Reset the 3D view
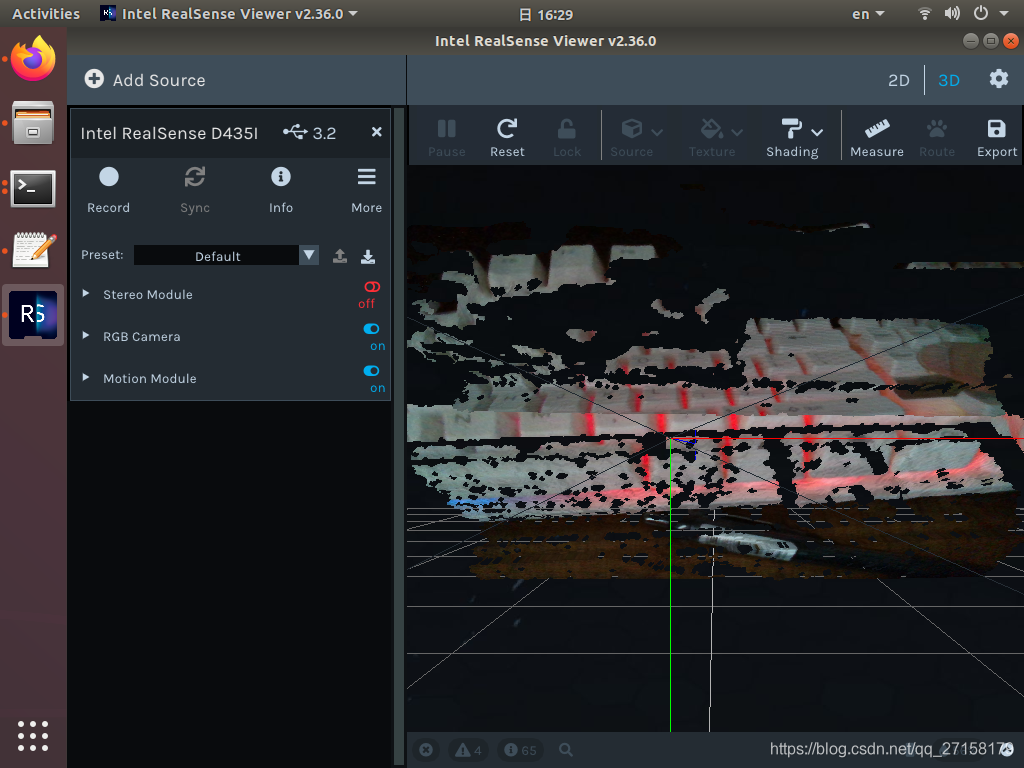This screenshot has width=1024, height=768. (x=507, y=137)
